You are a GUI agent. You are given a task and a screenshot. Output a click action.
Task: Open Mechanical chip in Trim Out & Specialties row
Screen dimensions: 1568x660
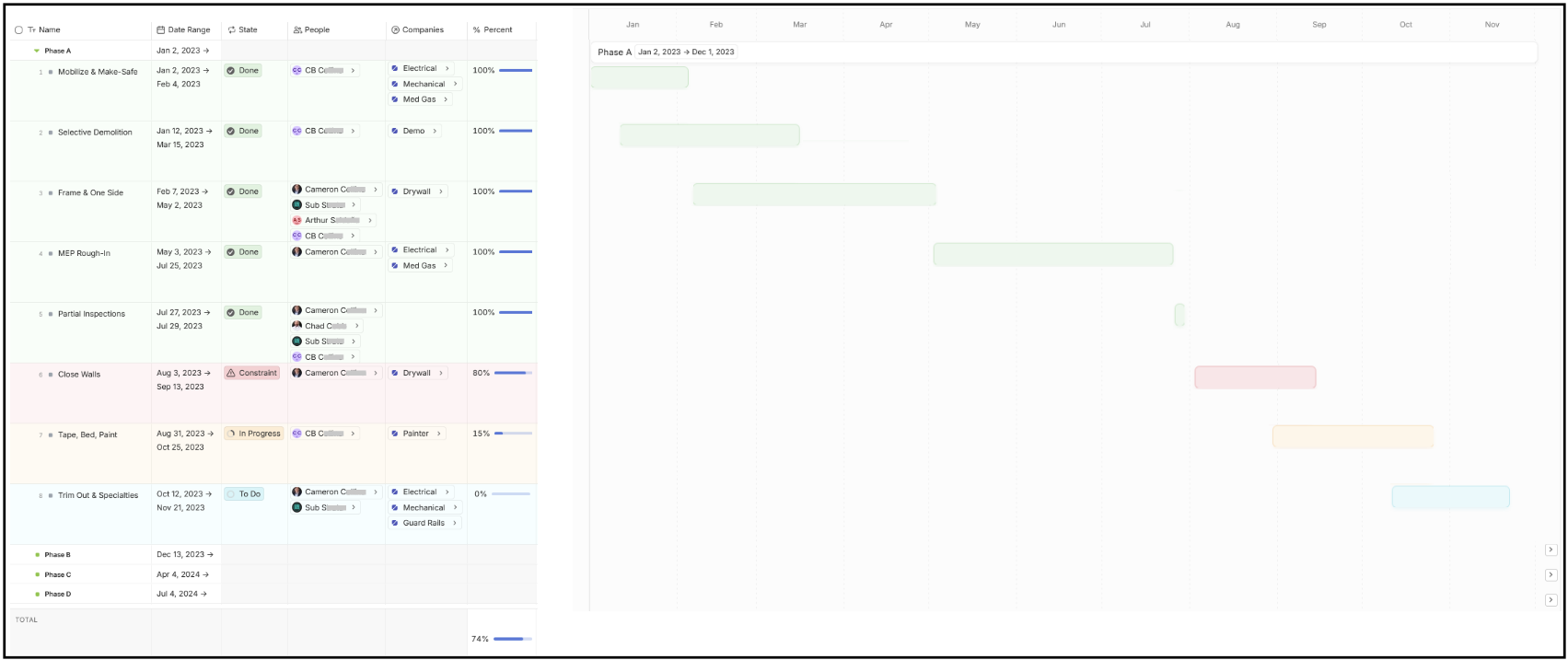coord(424,508)
